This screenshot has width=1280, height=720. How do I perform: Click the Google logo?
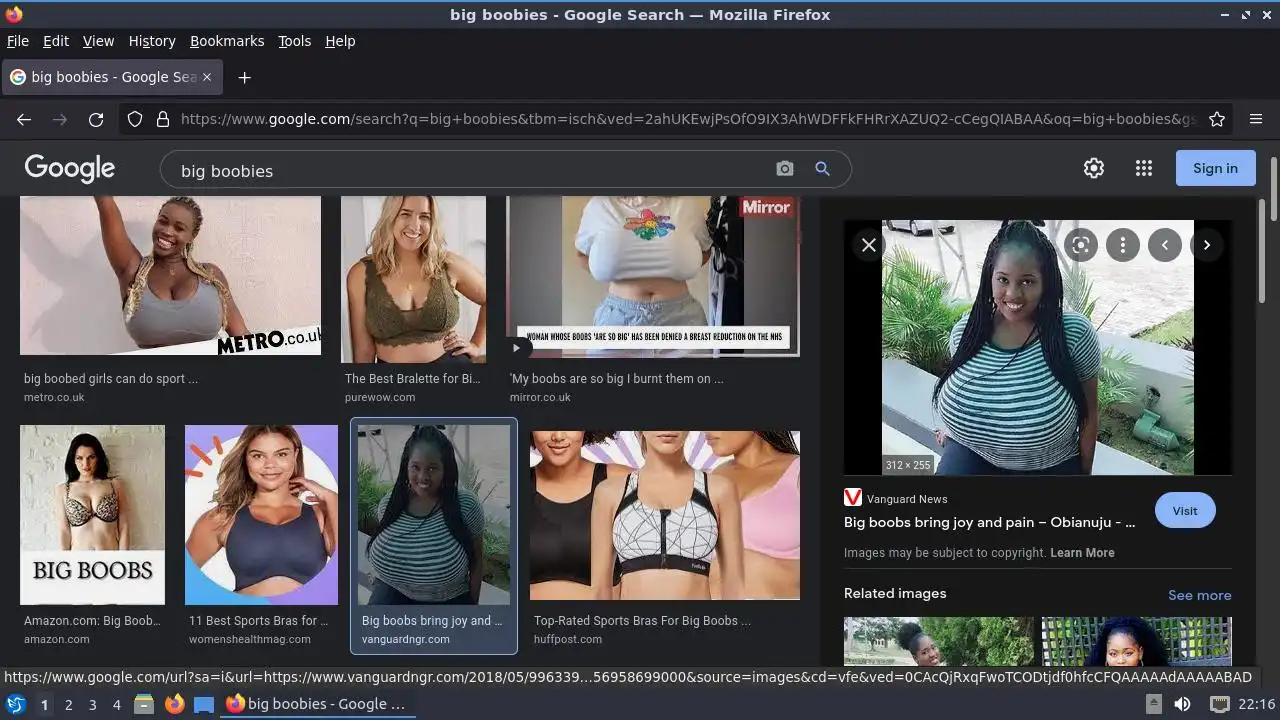pyautogui.click(x=70, y=168)
